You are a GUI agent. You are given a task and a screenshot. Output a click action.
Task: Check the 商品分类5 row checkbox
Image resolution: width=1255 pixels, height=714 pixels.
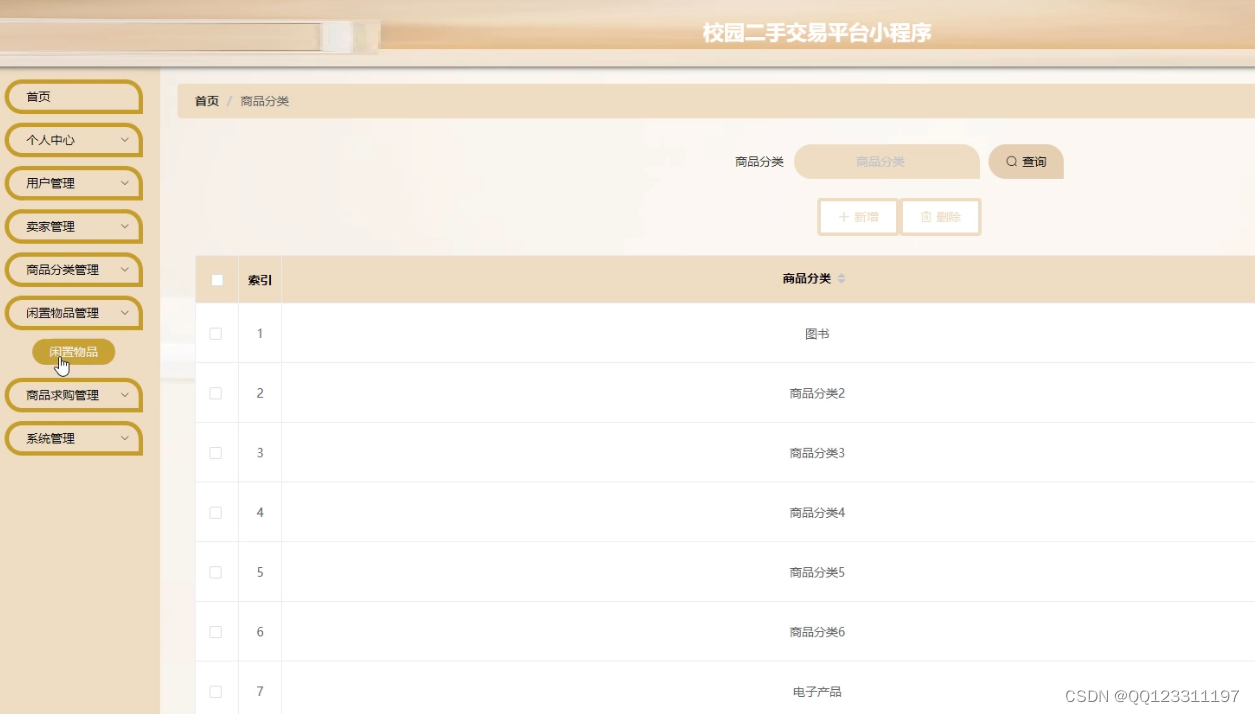pos(215,572)
